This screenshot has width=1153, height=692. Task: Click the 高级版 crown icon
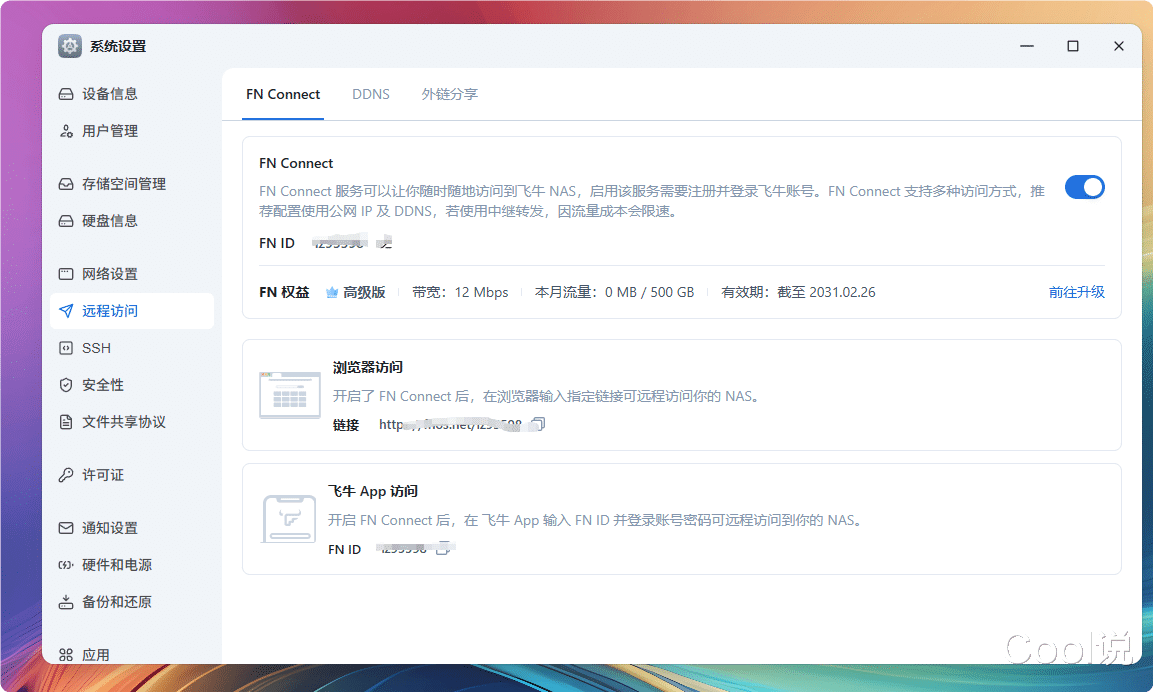tap(332, 293)
